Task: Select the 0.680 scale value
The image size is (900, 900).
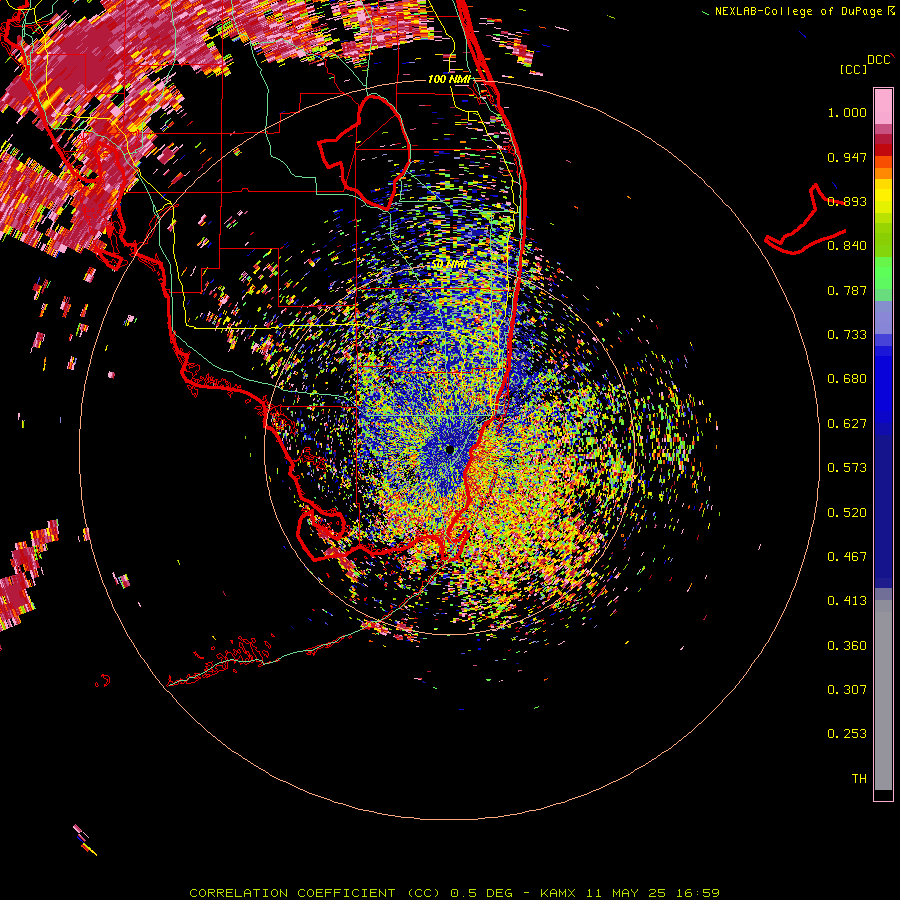Action: coord(847,379)
